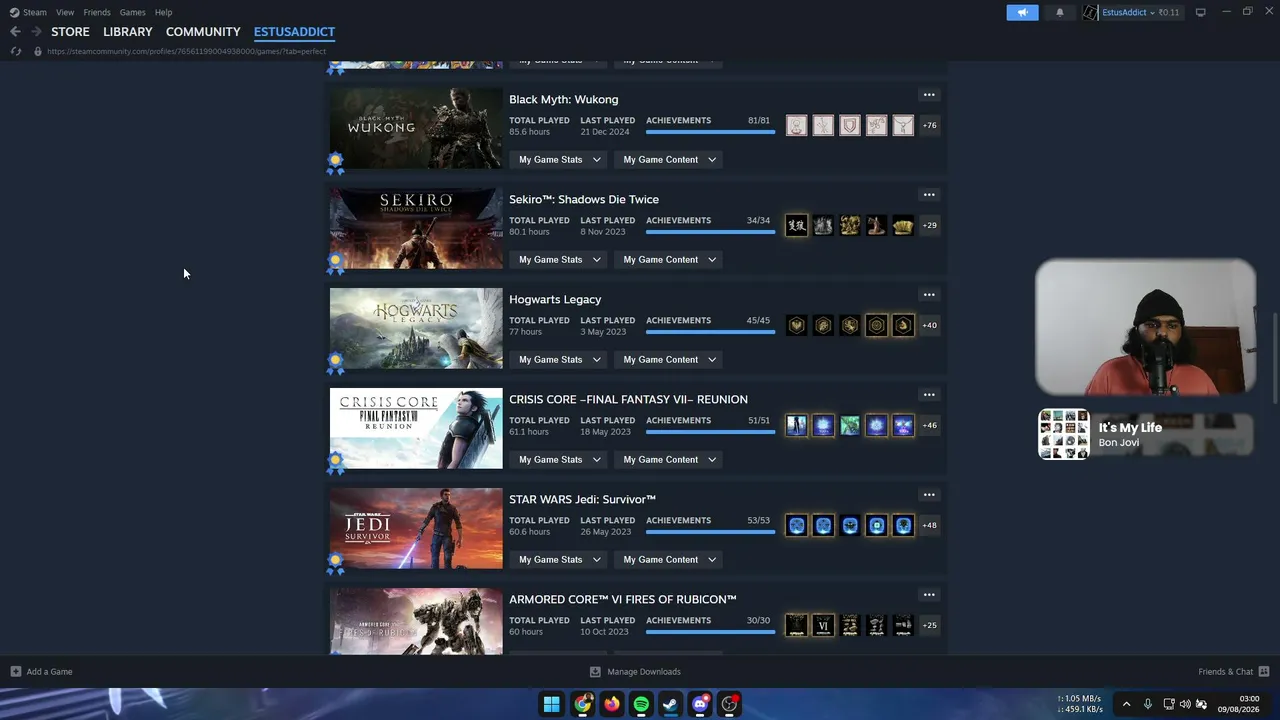Open three-dot menu for CRISIS CORE
The width and height of the screenshot is (1280, 720).
pyautogui.click(x=929, y=395)
